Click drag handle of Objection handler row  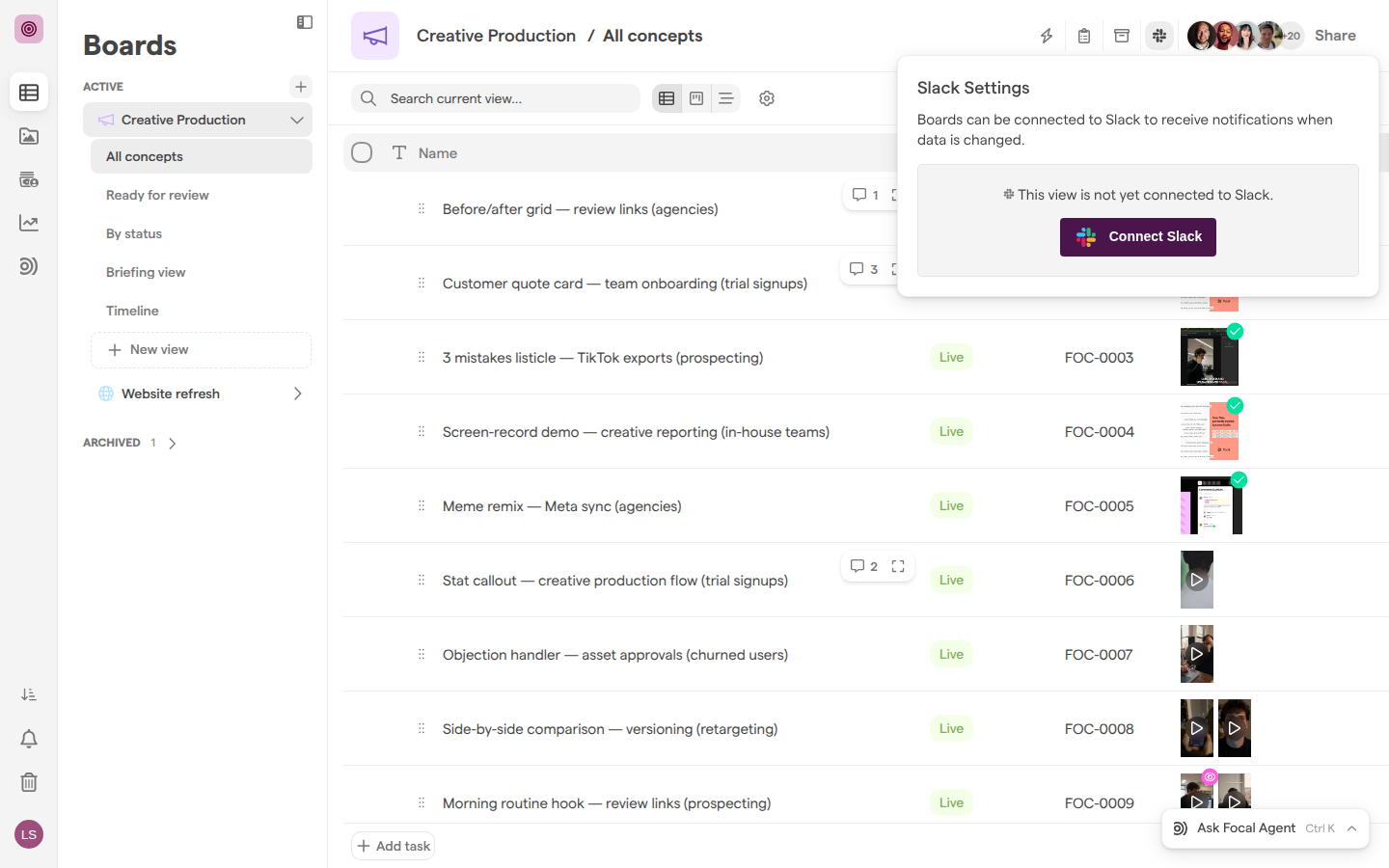pos(422,654)
